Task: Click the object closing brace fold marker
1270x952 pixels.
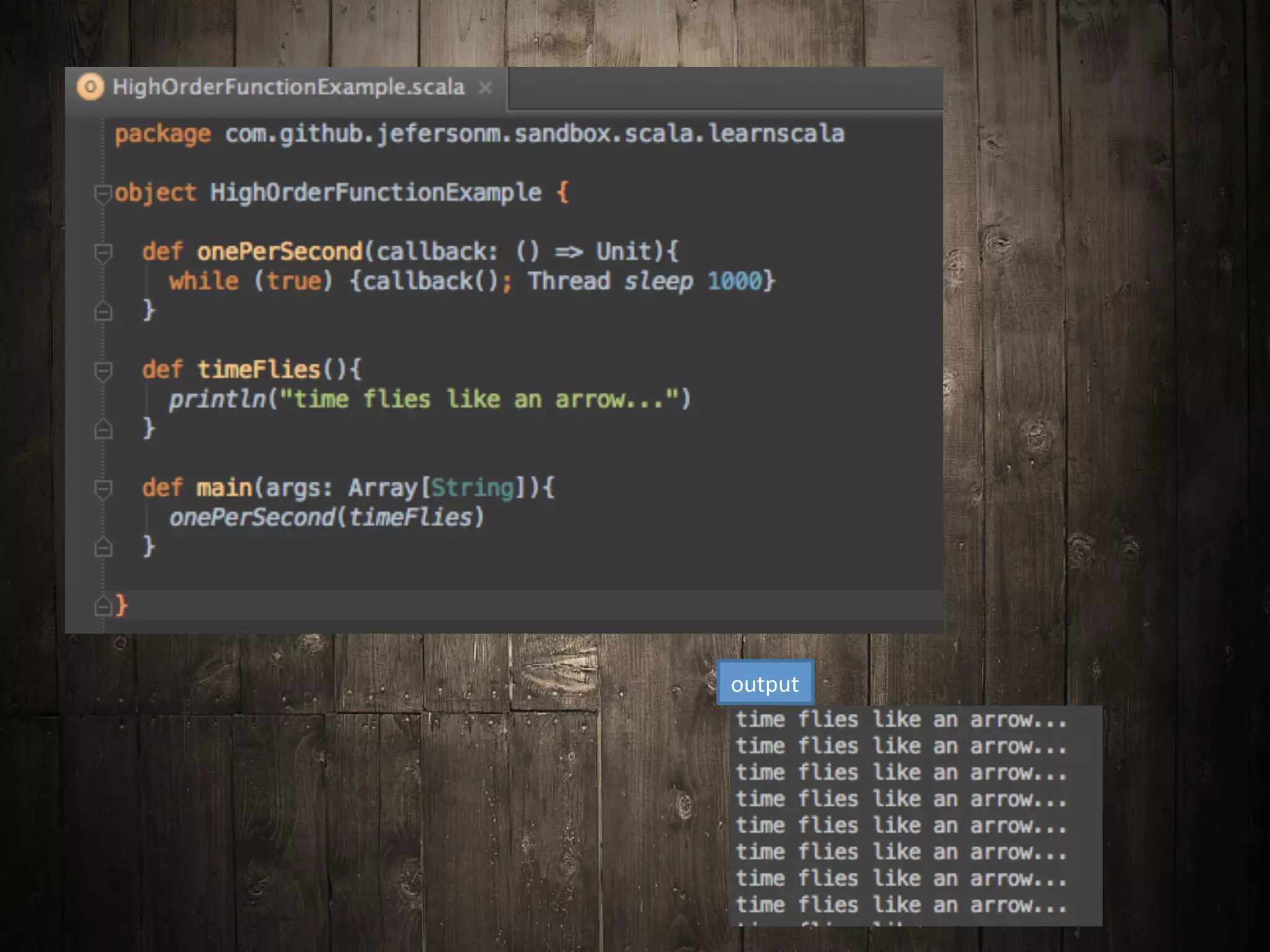Action: tap(103, 606)
